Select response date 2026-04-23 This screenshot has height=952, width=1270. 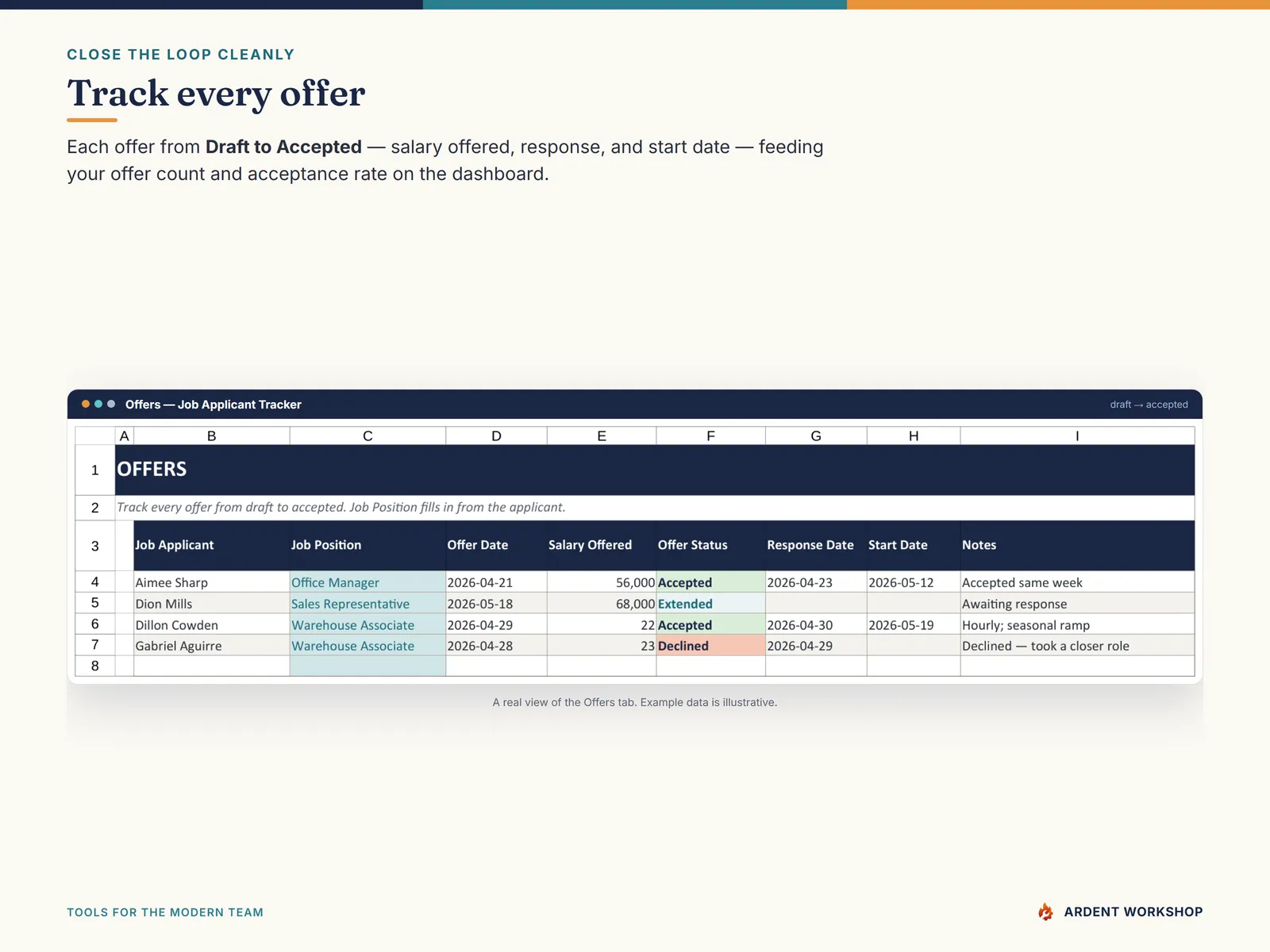tap(816, 582)
